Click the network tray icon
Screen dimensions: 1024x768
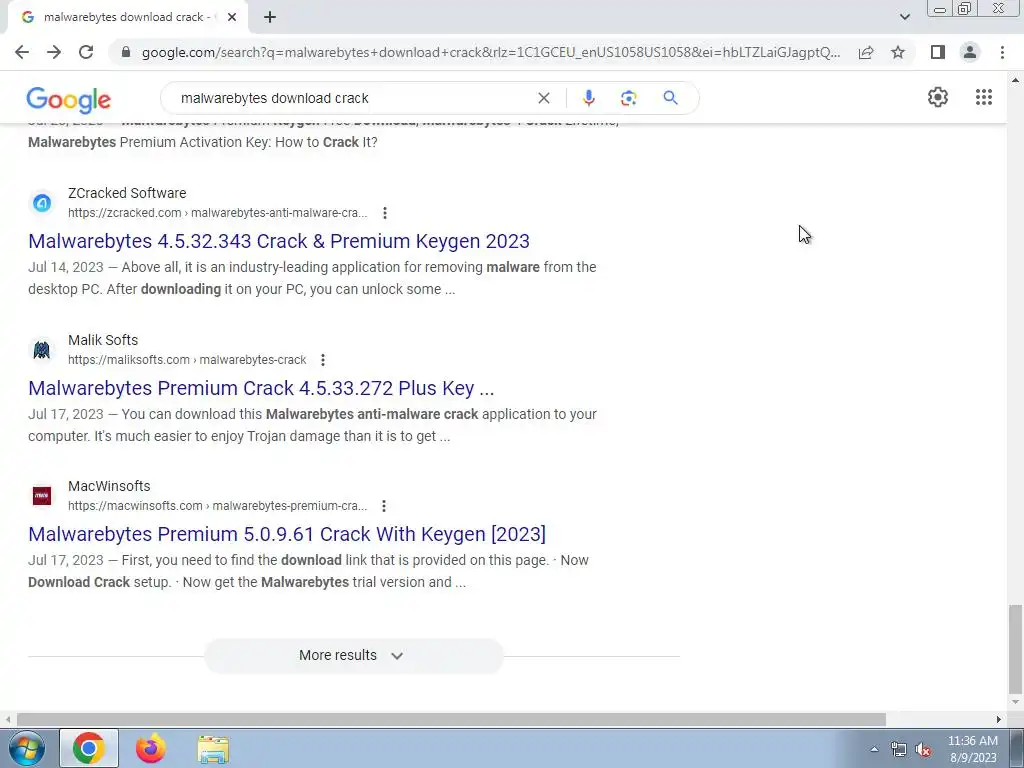coord(899,750)
